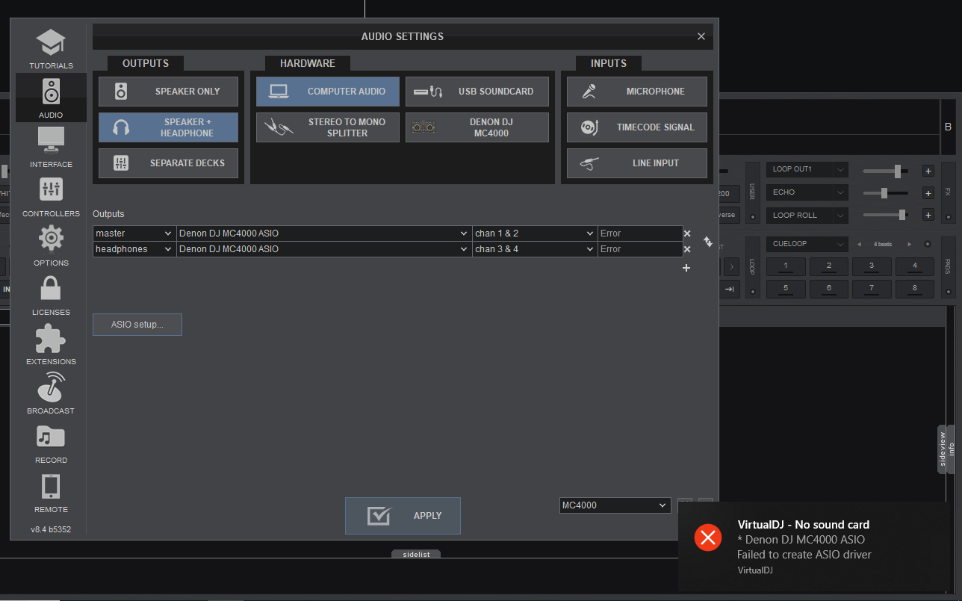The image size is (969, 601).
Task: Click the sideview tab
Action: [x=942, y=449]
